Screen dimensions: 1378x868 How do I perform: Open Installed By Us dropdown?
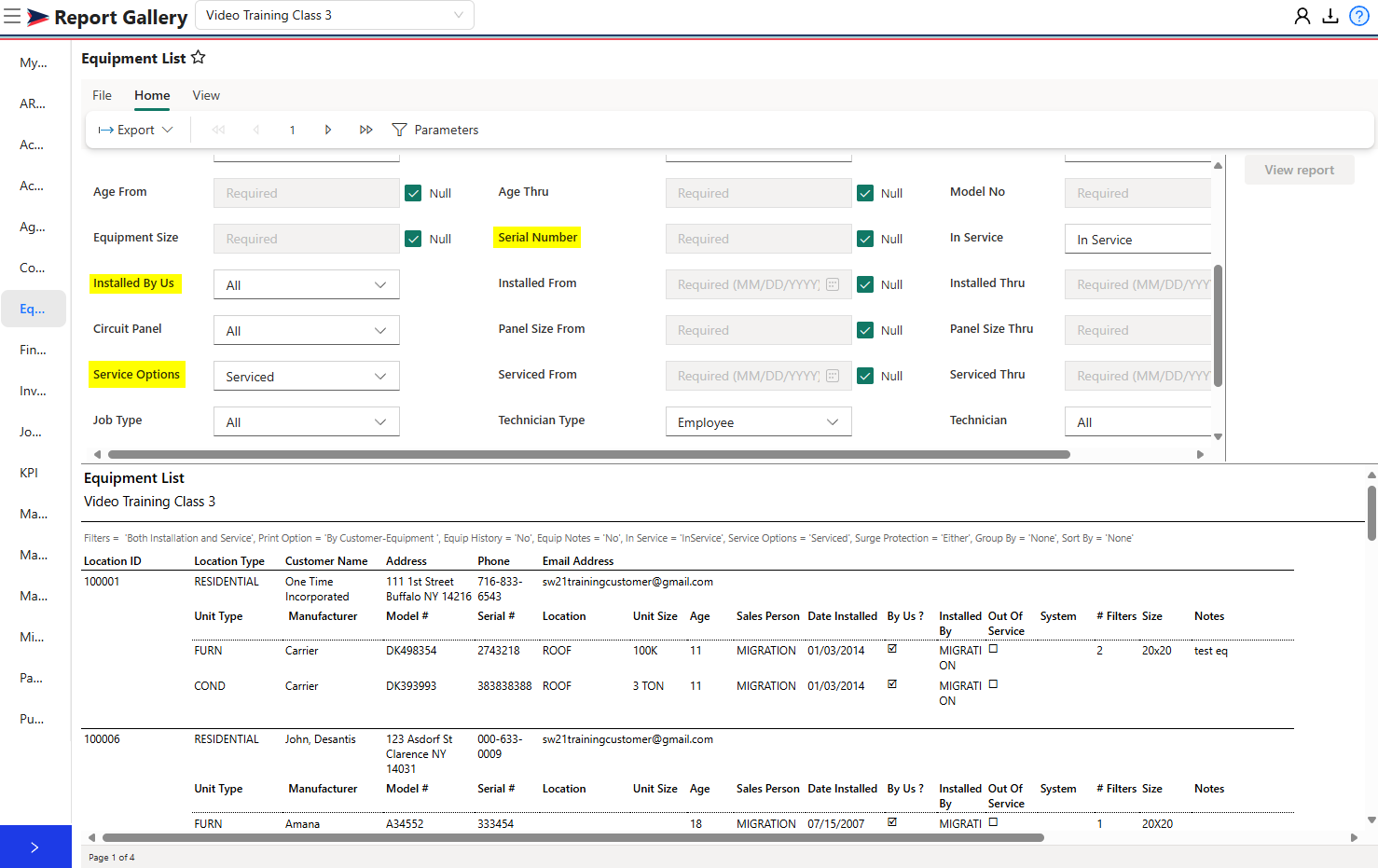coord(306,284)
